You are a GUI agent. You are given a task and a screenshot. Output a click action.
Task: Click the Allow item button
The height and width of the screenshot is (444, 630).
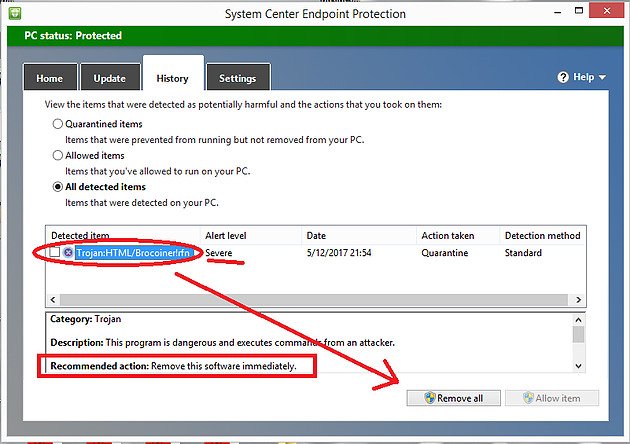click(x=552, y=398)
